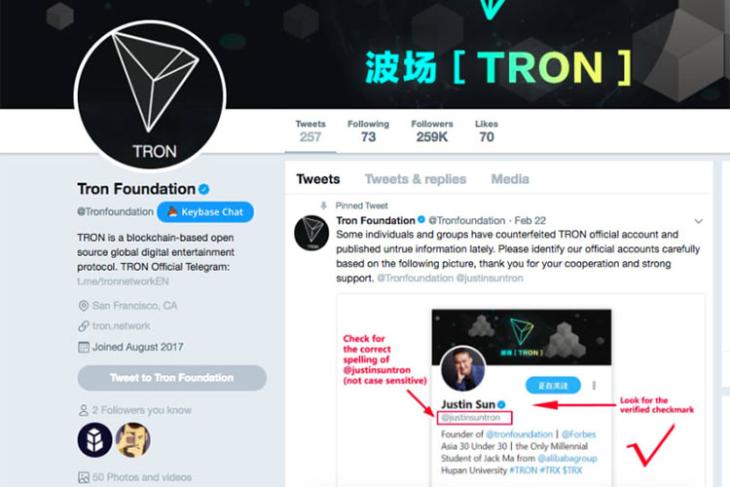Open the three-dot menu in Justin Sun card
730x487 pixels.
pyautogui.click(x=594, y=386)
